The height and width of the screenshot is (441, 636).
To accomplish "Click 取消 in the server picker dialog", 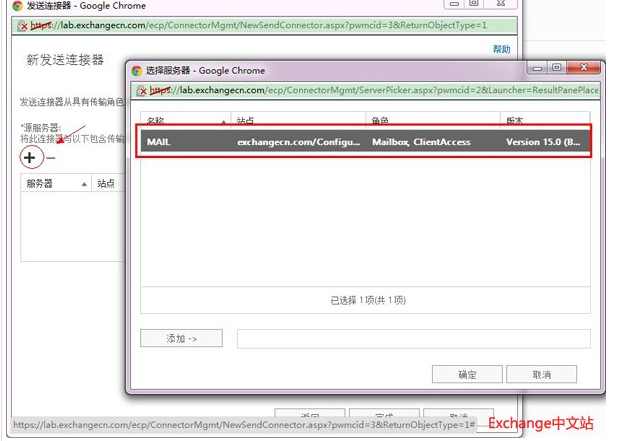I will coord(541,374).
